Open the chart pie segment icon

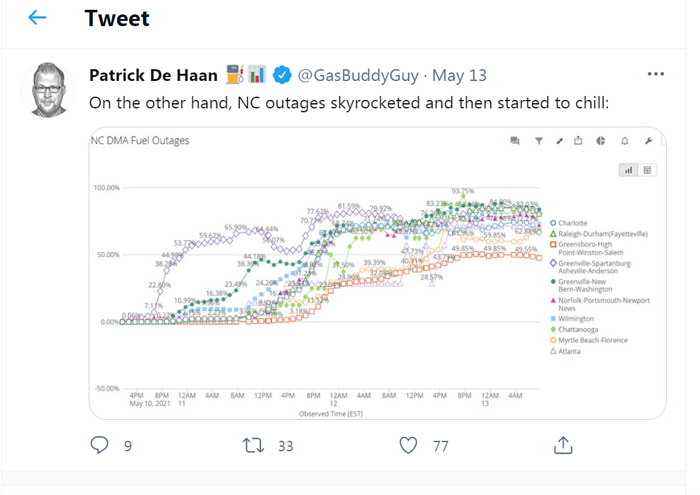pos(601,141)
